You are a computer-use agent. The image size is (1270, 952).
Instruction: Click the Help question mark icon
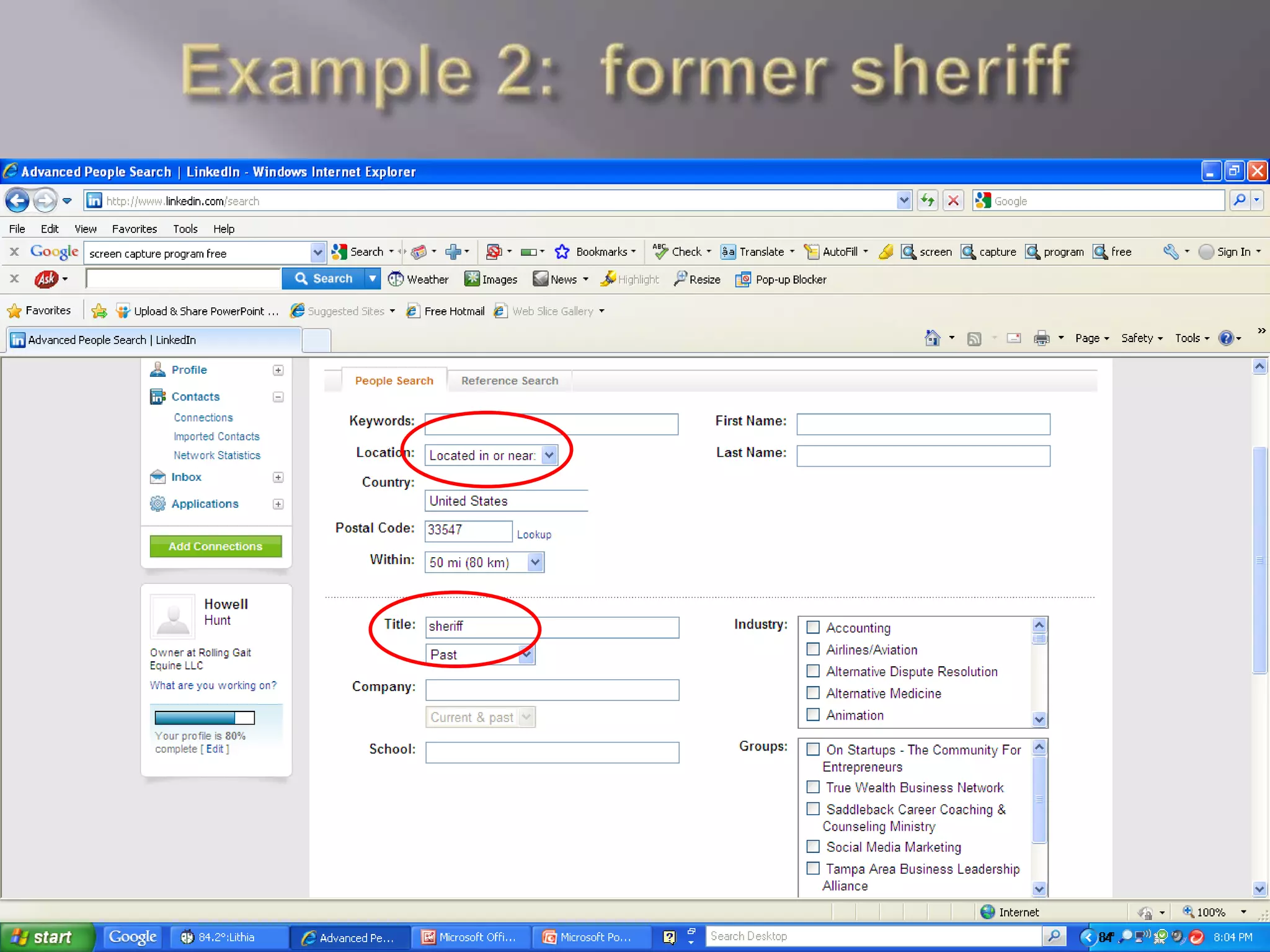(x=1226, y=338)
